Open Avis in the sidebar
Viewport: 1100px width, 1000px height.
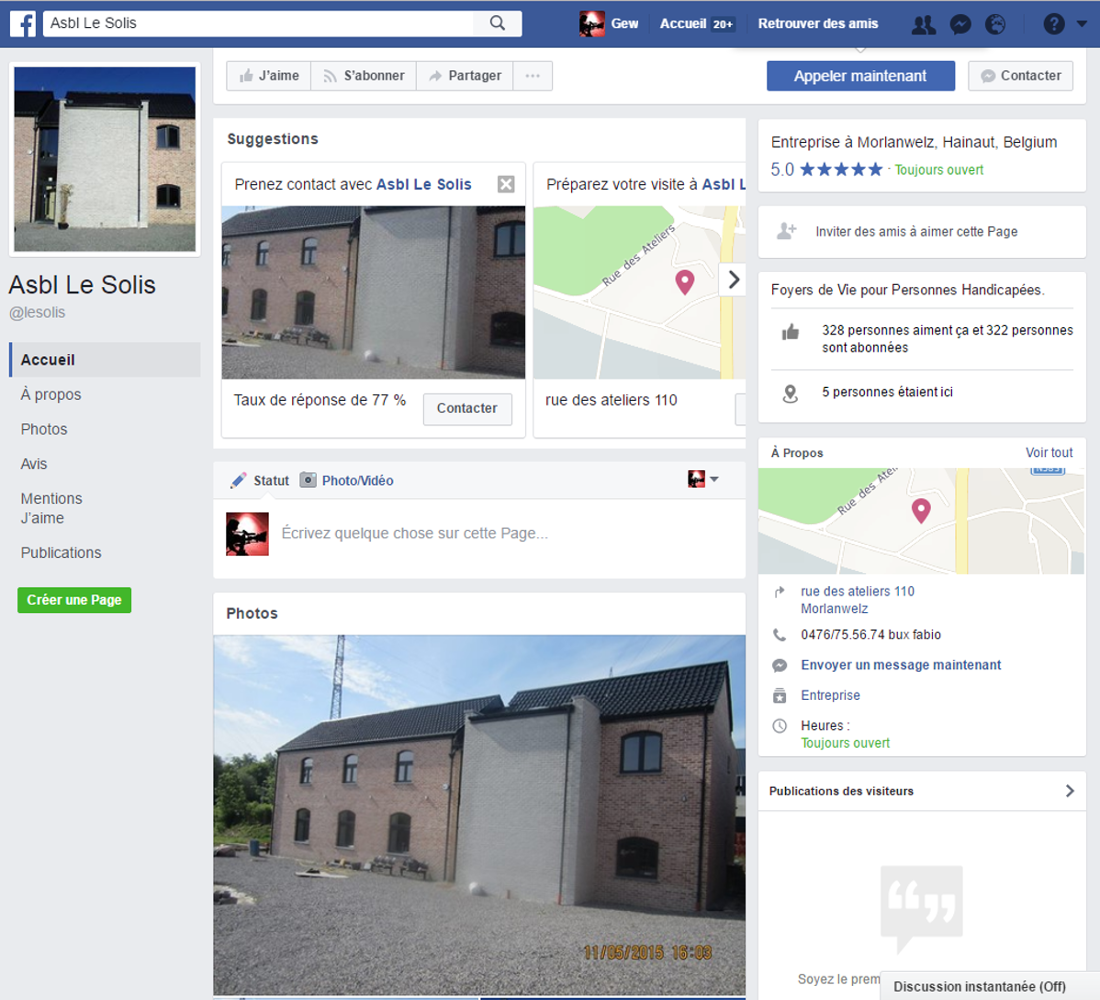point(34,464)
